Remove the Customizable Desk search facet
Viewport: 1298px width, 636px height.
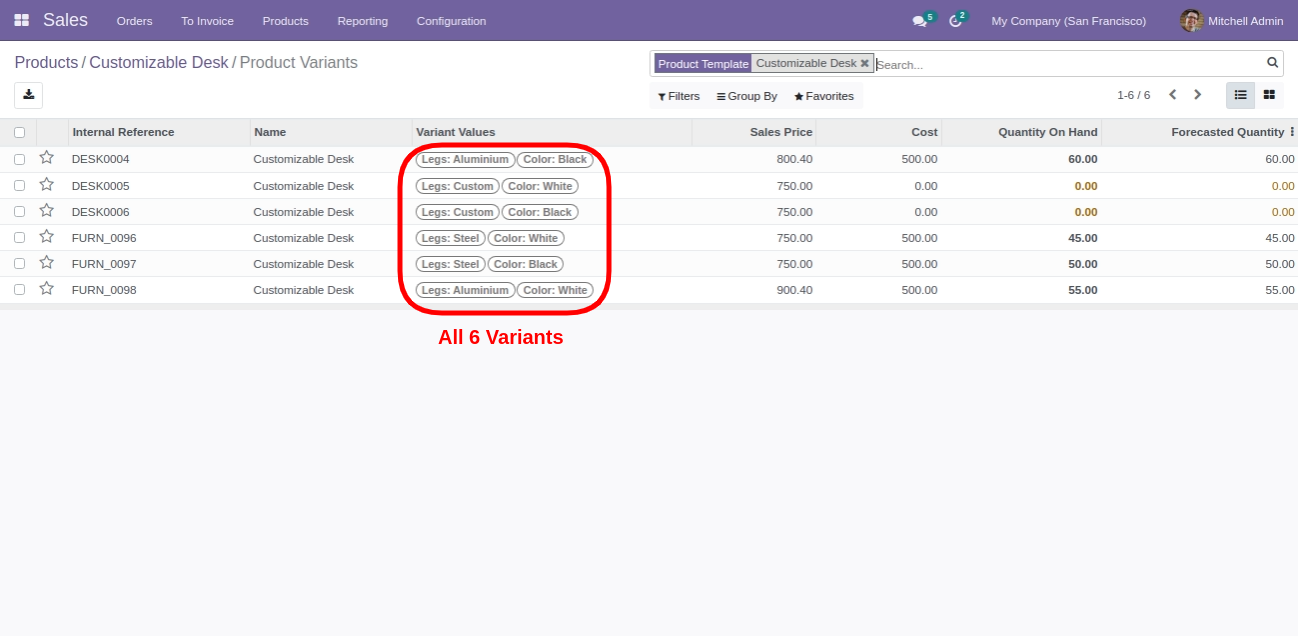[x=864, y=63]
